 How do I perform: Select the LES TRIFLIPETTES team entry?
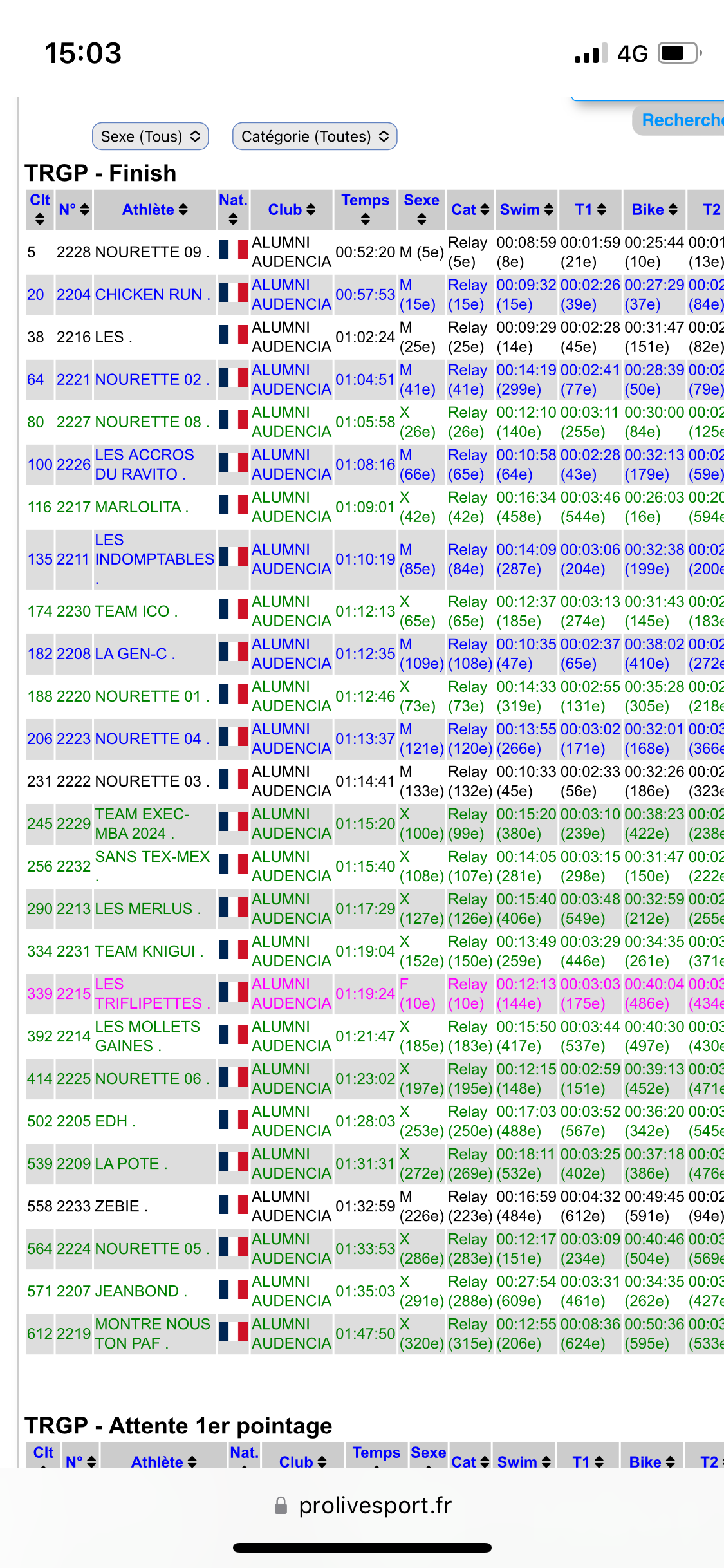click(153, 994)
